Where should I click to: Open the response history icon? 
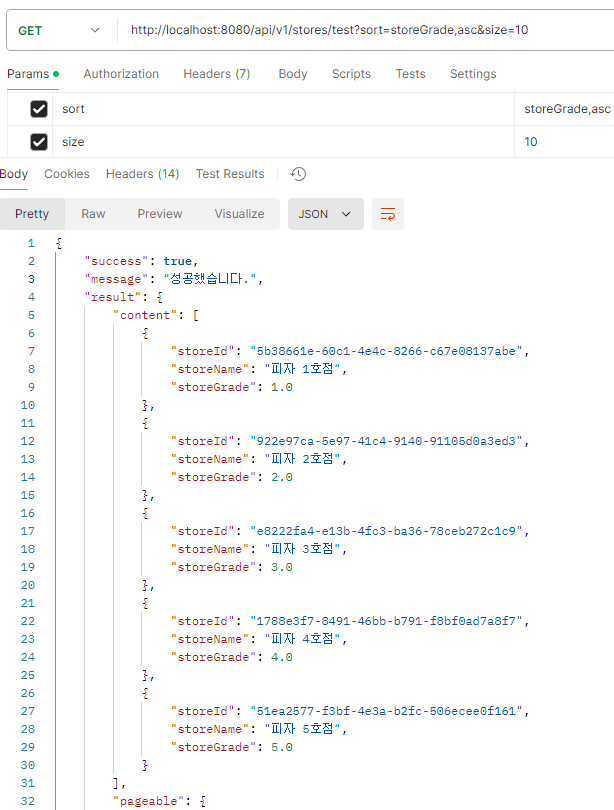click(298, 174)
